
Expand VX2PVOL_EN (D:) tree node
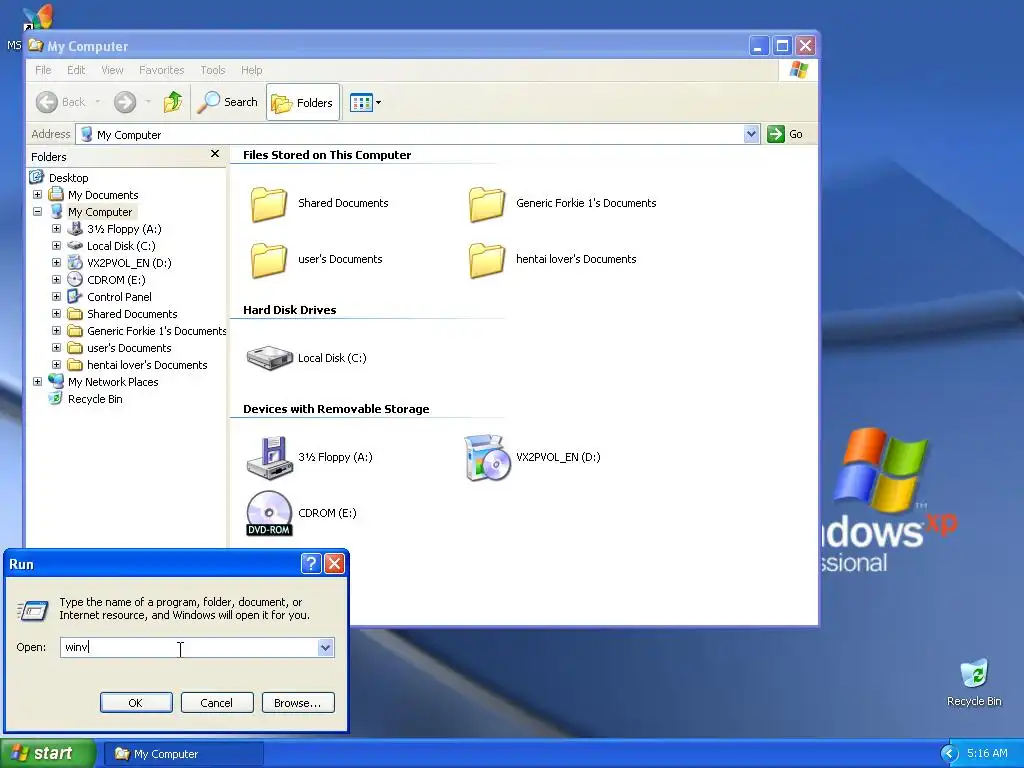click(x=56, y=263)
